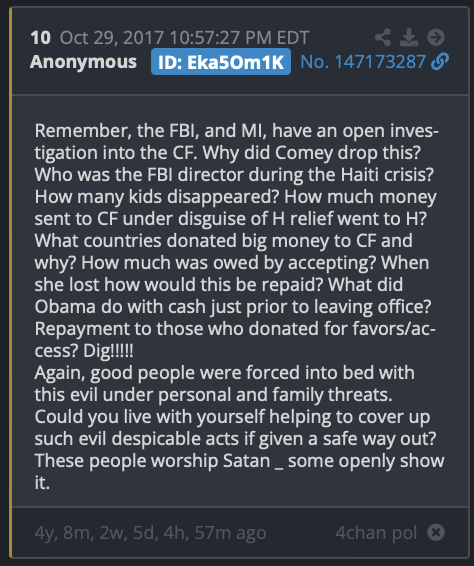
Task: Click the circled X icon near 4chan pol
Action: point(436,532)
